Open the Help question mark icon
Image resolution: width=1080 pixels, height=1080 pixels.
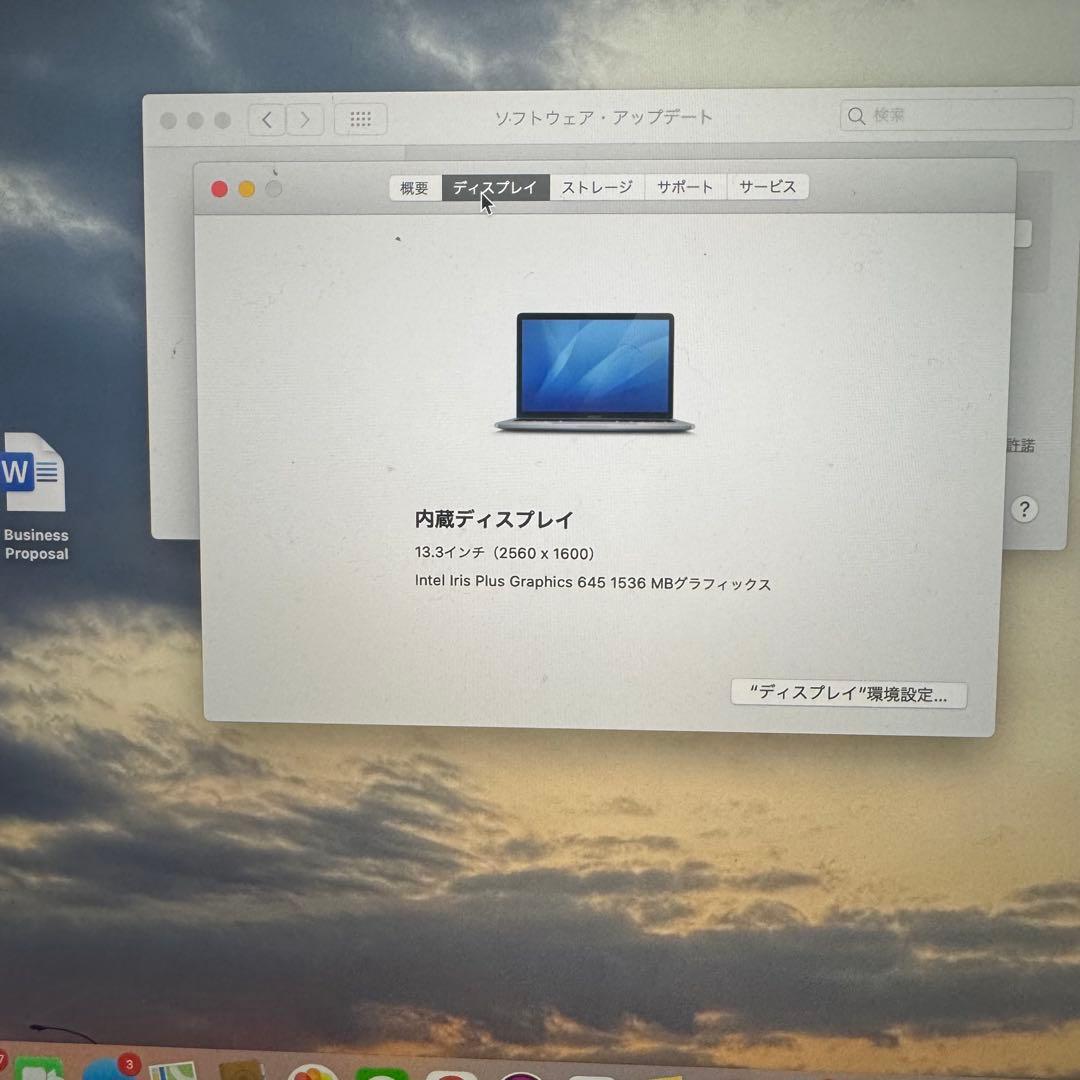[1024, 509]
